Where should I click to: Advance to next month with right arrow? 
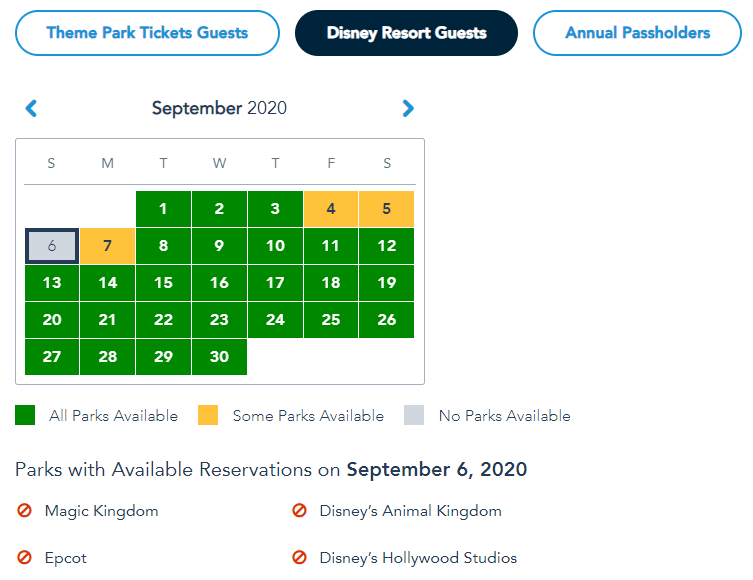[x=408, y=108]
